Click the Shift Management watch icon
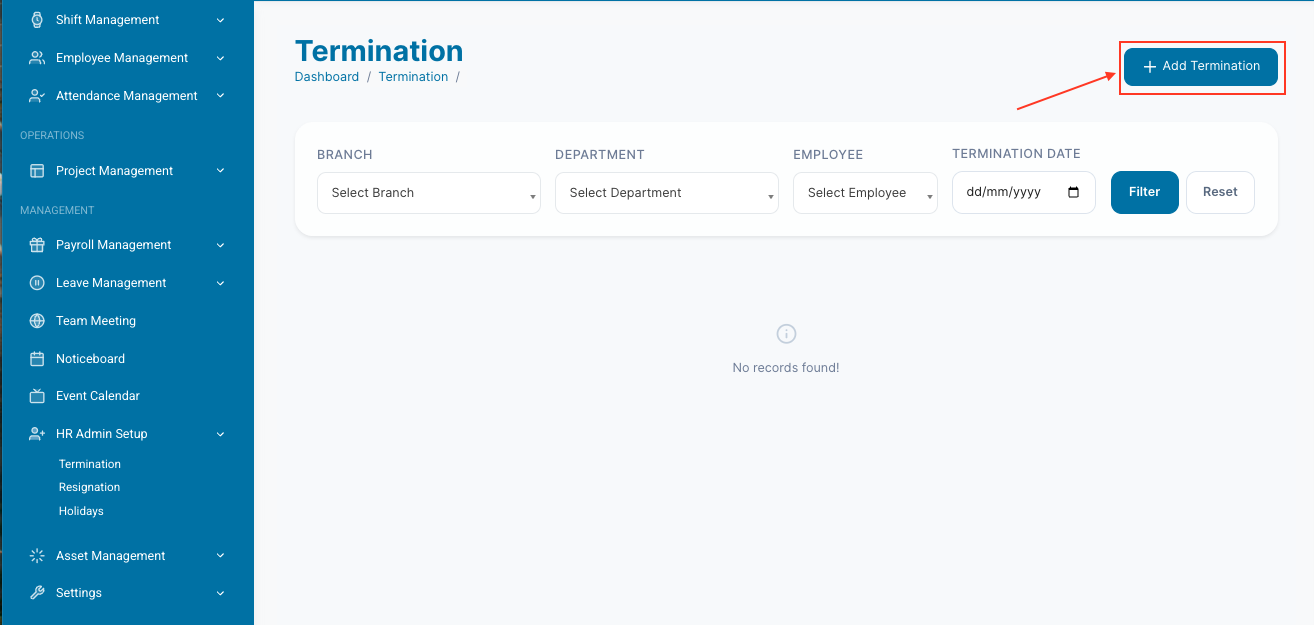 coord(37,20)
